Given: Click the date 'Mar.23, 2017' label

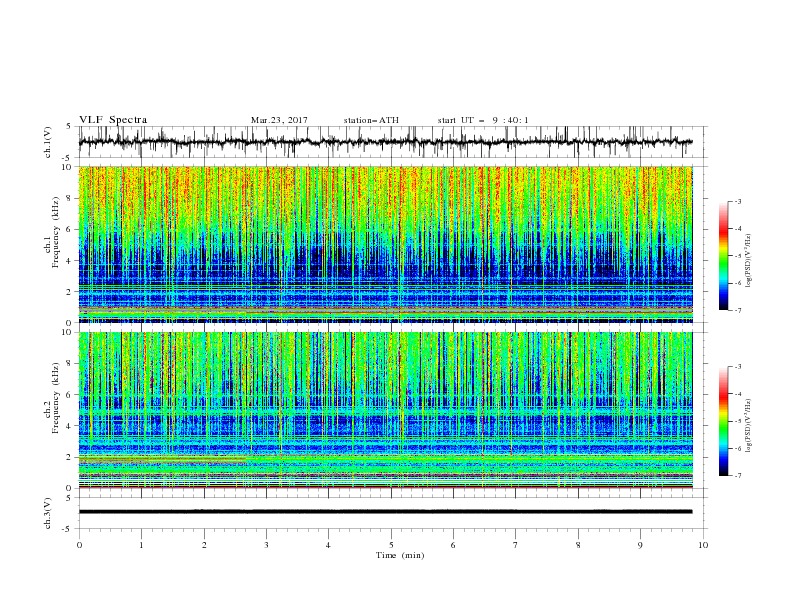Looking at the screenshot, I should pos(279,120).
